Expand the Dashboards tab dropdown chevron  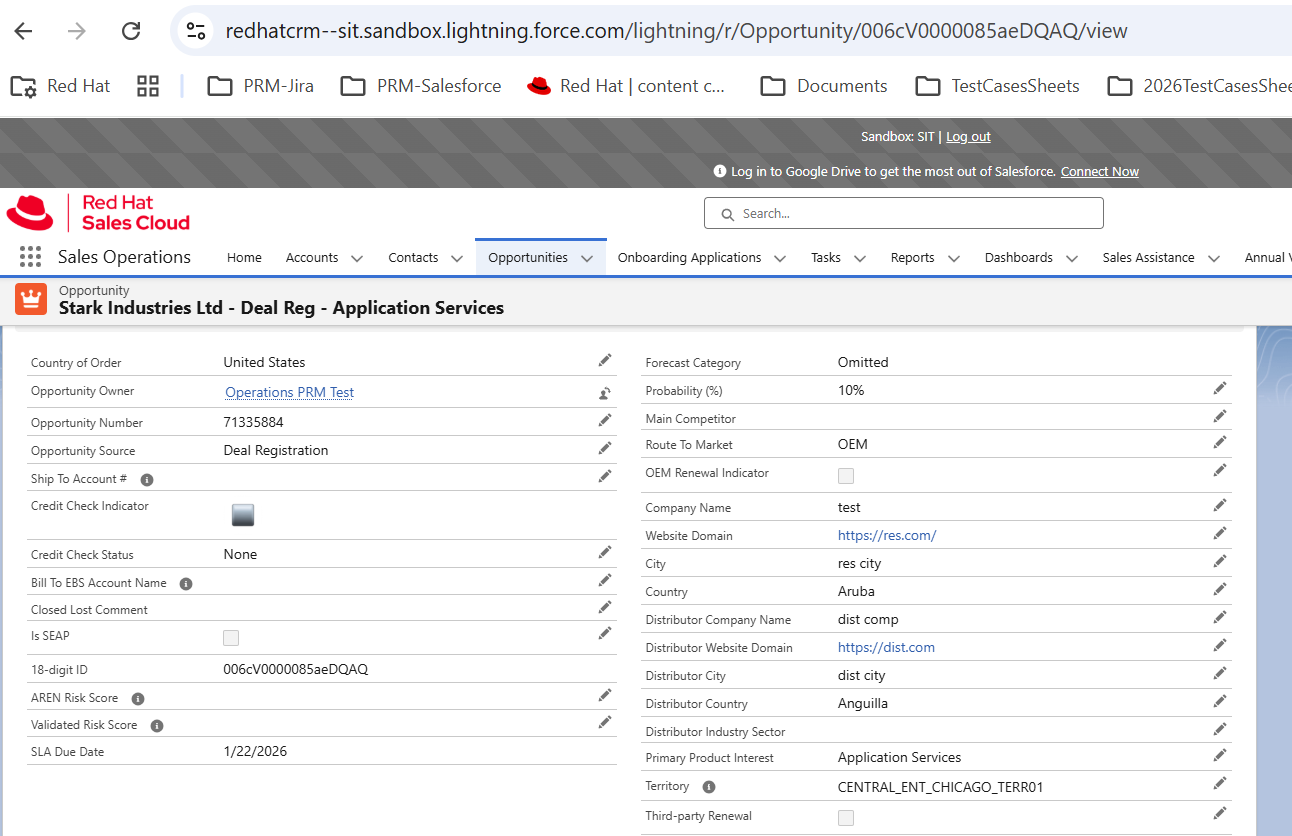[1072, 258]
